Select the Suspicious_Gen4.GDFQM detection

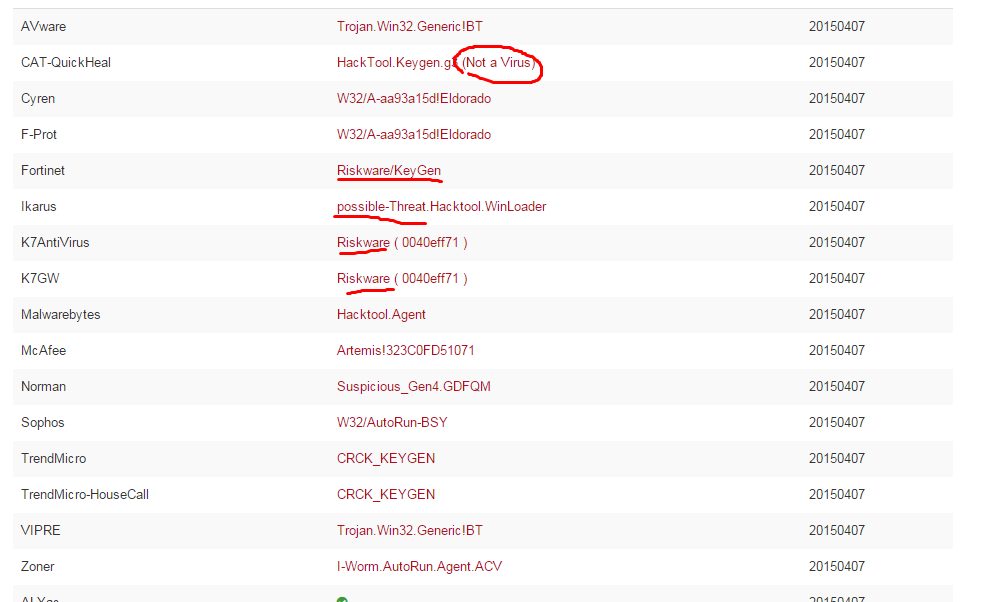coord(413,387)
